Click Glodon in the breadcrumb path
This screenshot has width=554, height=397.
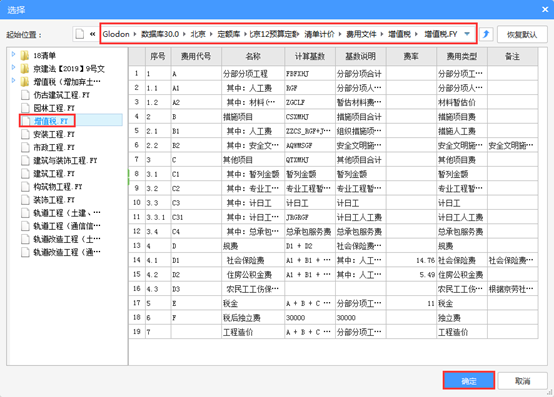[116, 34]
